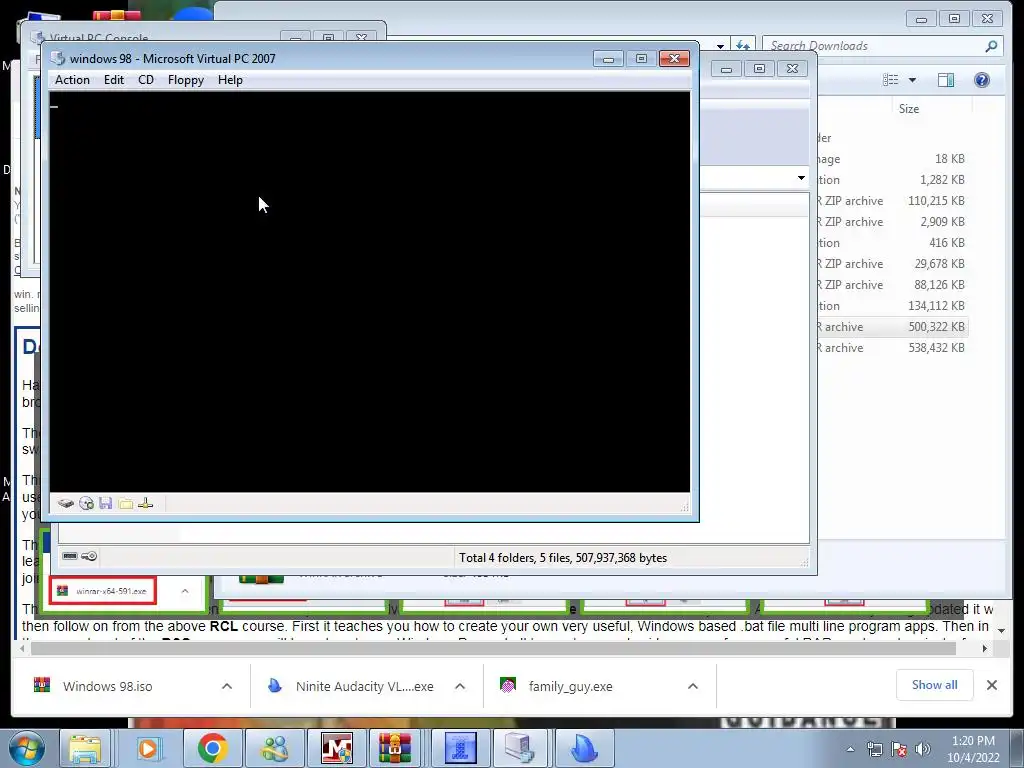The height and width of the screenshot is (768, 1024).
Task: Click the floppy disk status icon
Action: pyautogui.click(x=106, y=503)
